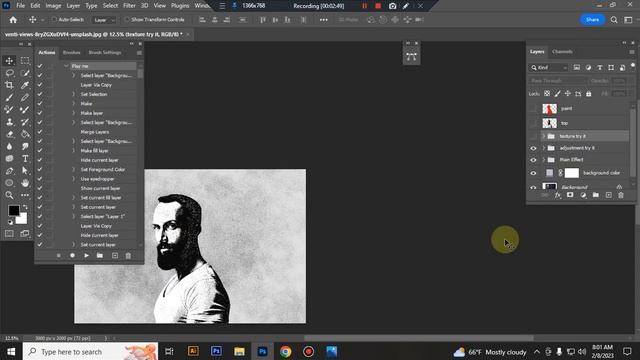This screenshot has width=640, height=360.
Task: Select the Move tool
Action: click(x=9, y=61)
